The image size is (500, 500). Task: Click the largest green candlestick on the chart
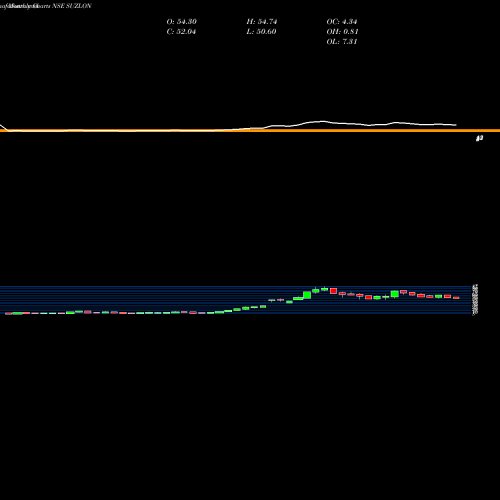(x=307, y=295)
